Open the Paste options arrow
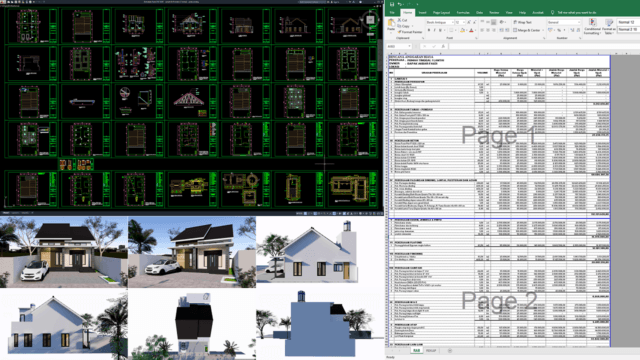The image size is (640, 360). point(391,33)
